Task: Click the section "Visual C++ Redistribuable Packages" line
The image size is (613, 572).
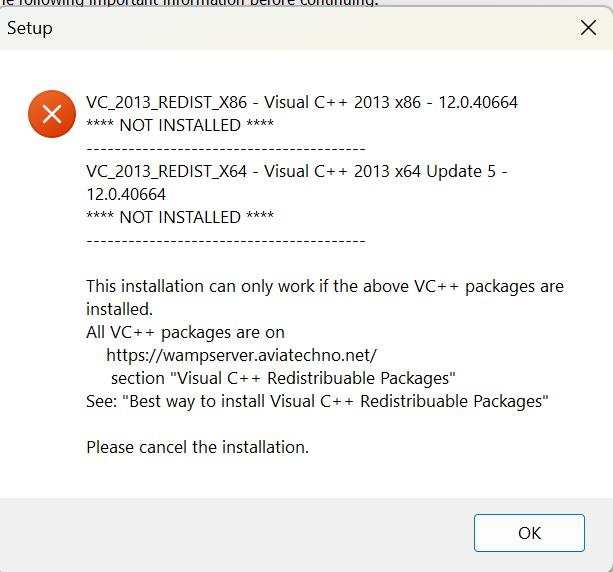Action: (283, 378)
